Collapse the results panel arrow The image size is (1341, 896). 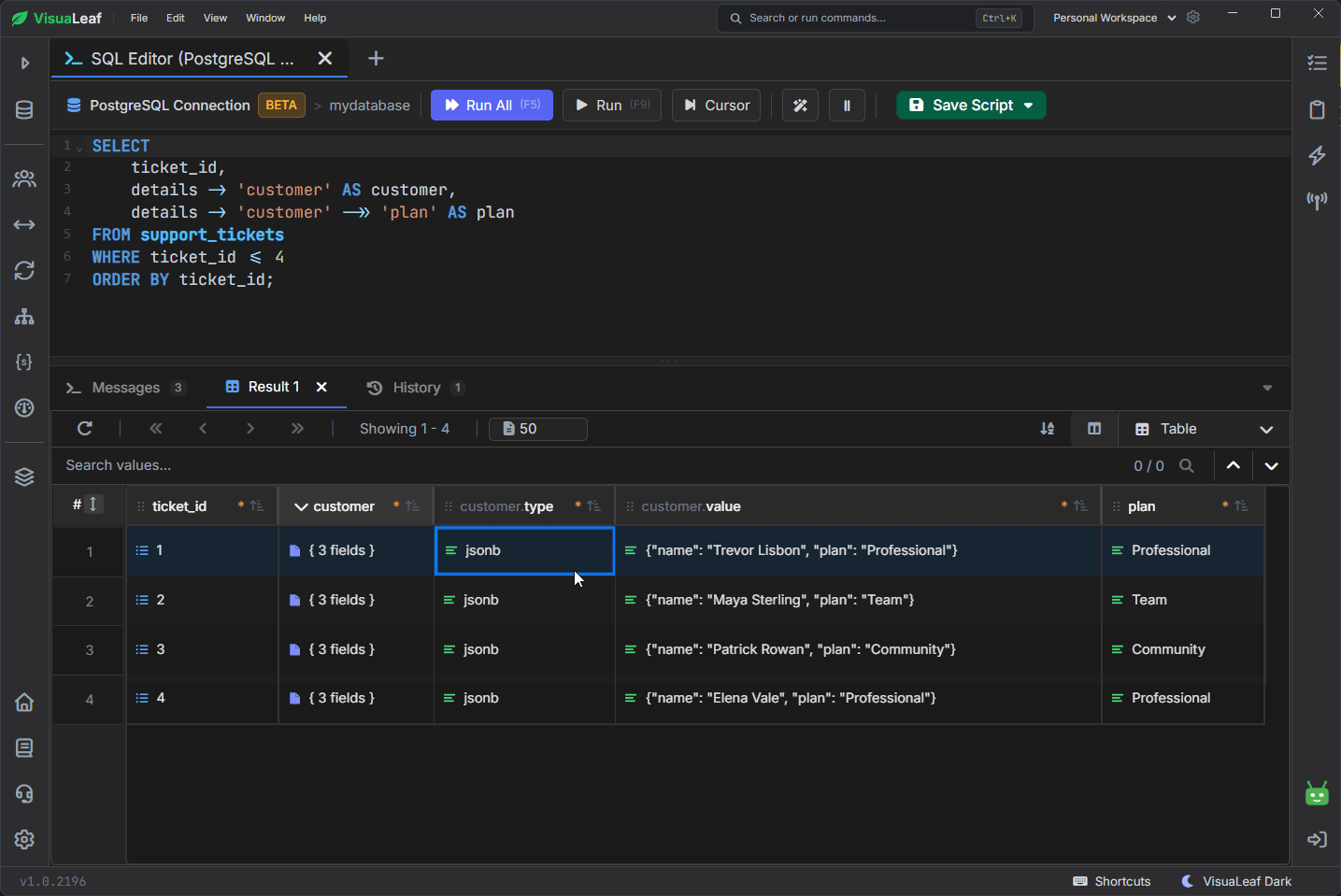[1267, 388]
